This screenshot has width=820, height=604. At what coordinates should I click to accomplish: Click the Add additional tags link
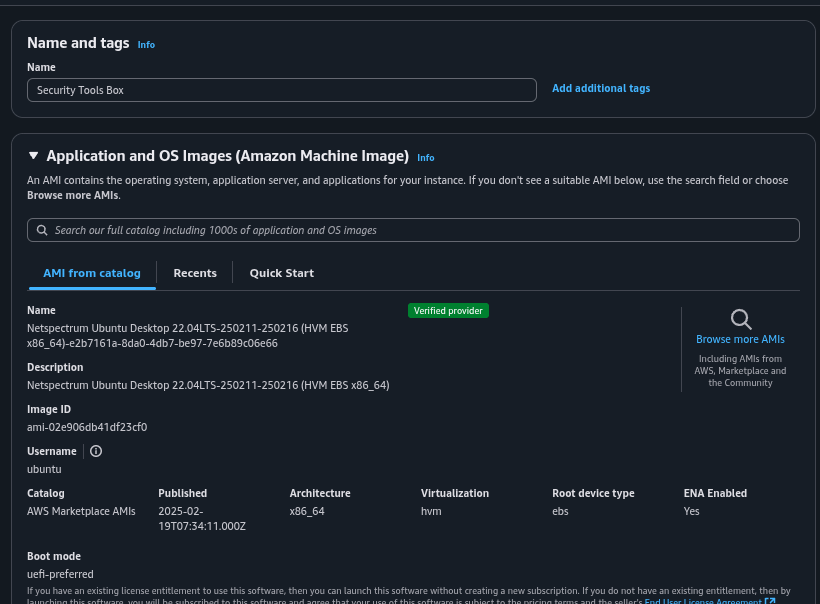[x=600, y=89]
